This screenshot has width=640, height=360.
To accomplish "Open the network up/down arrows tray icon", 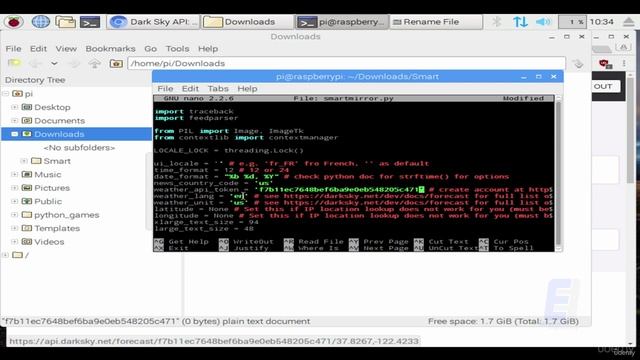I will click(x=520, y=22).
